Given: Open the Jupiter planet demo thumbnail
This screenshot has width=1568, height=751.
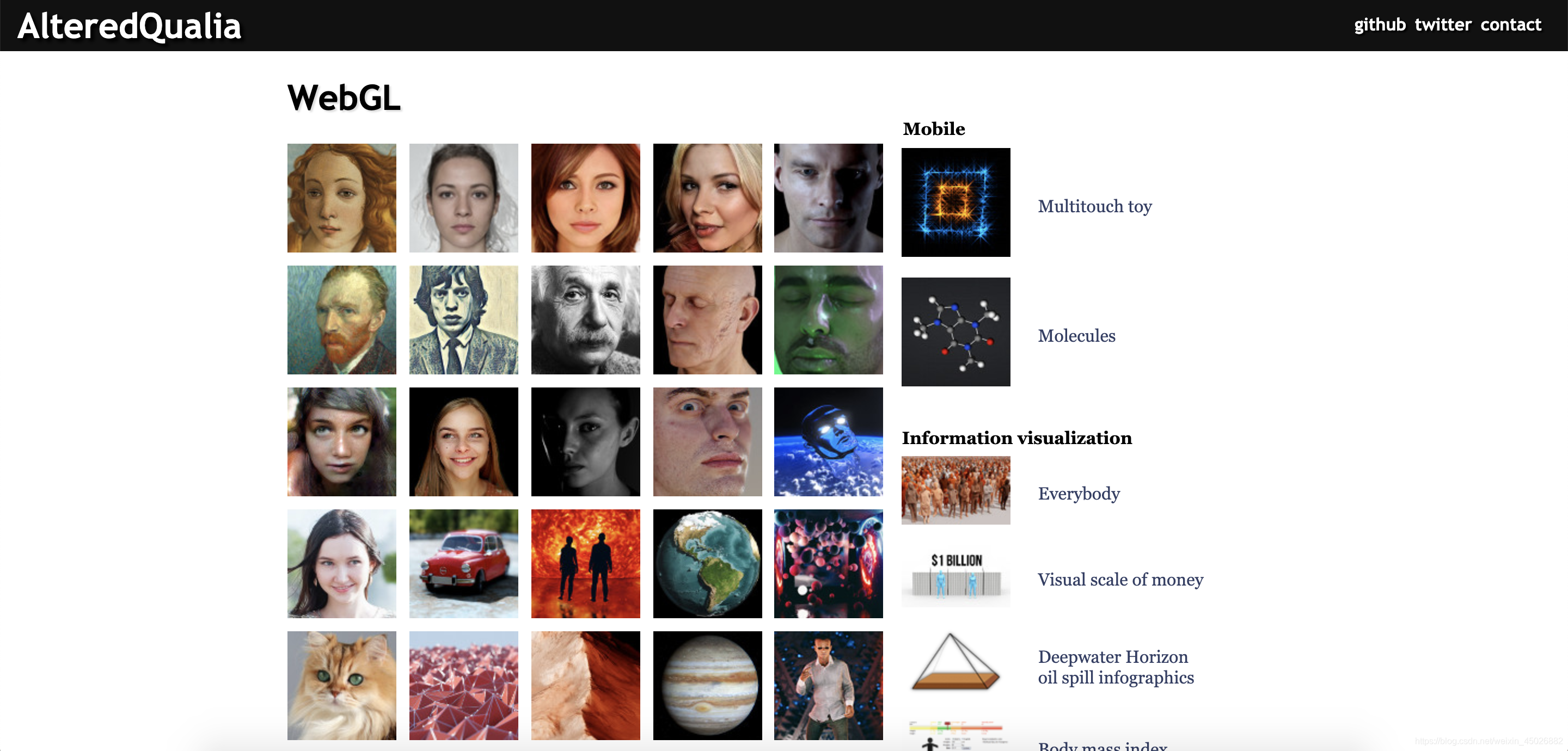Looking at the screenshot, I should [x=707, y=685].
